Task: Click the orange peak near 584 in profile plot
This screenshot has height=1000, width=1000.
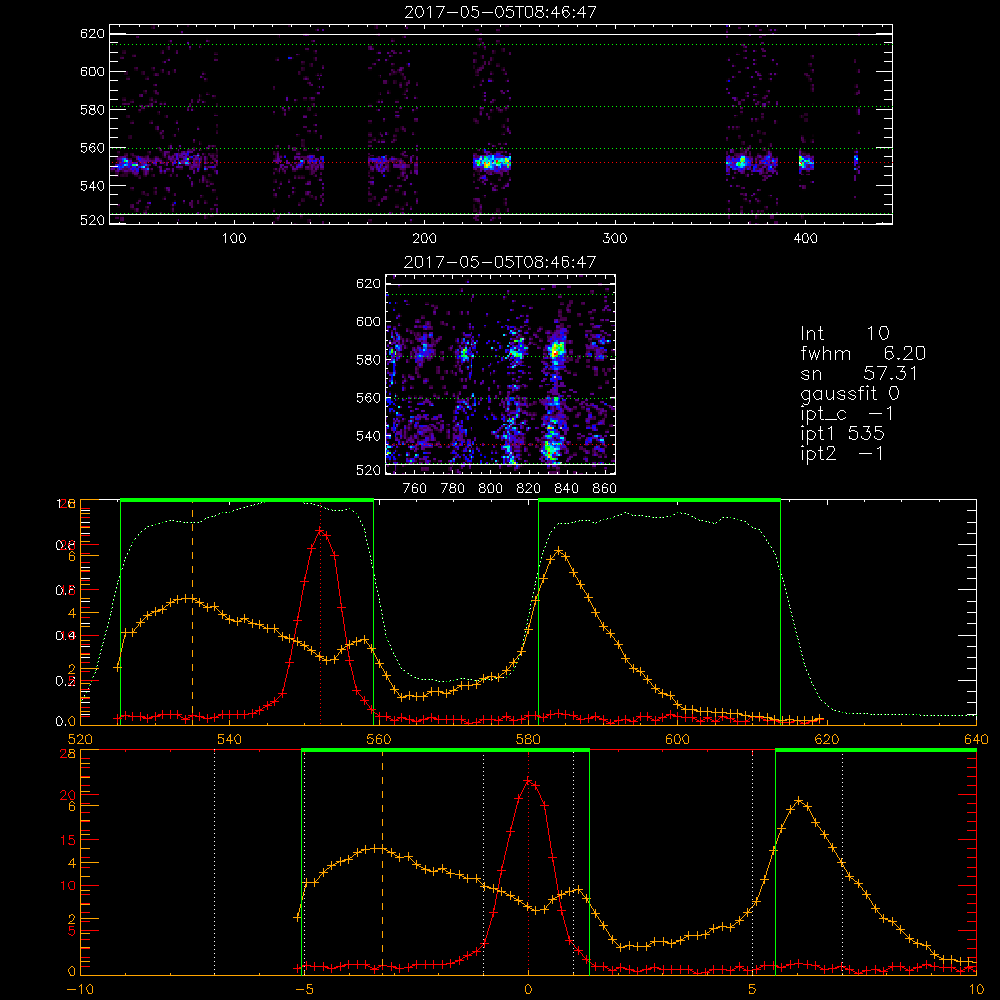Action: (x=559, y=550)
